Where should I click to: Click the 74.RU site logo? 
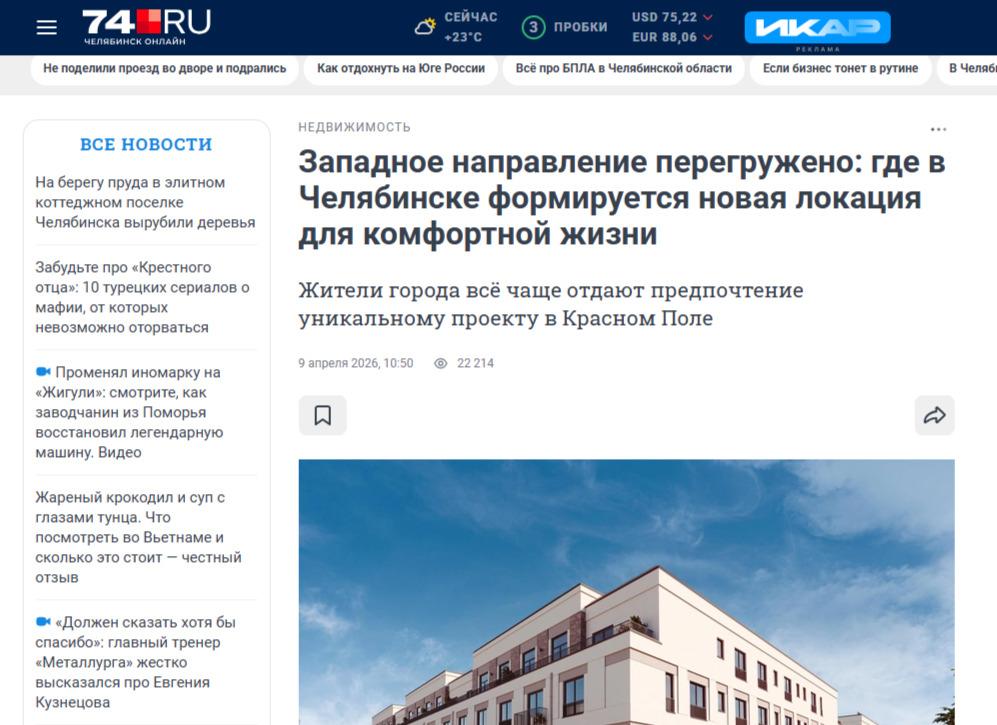[146, 27]
